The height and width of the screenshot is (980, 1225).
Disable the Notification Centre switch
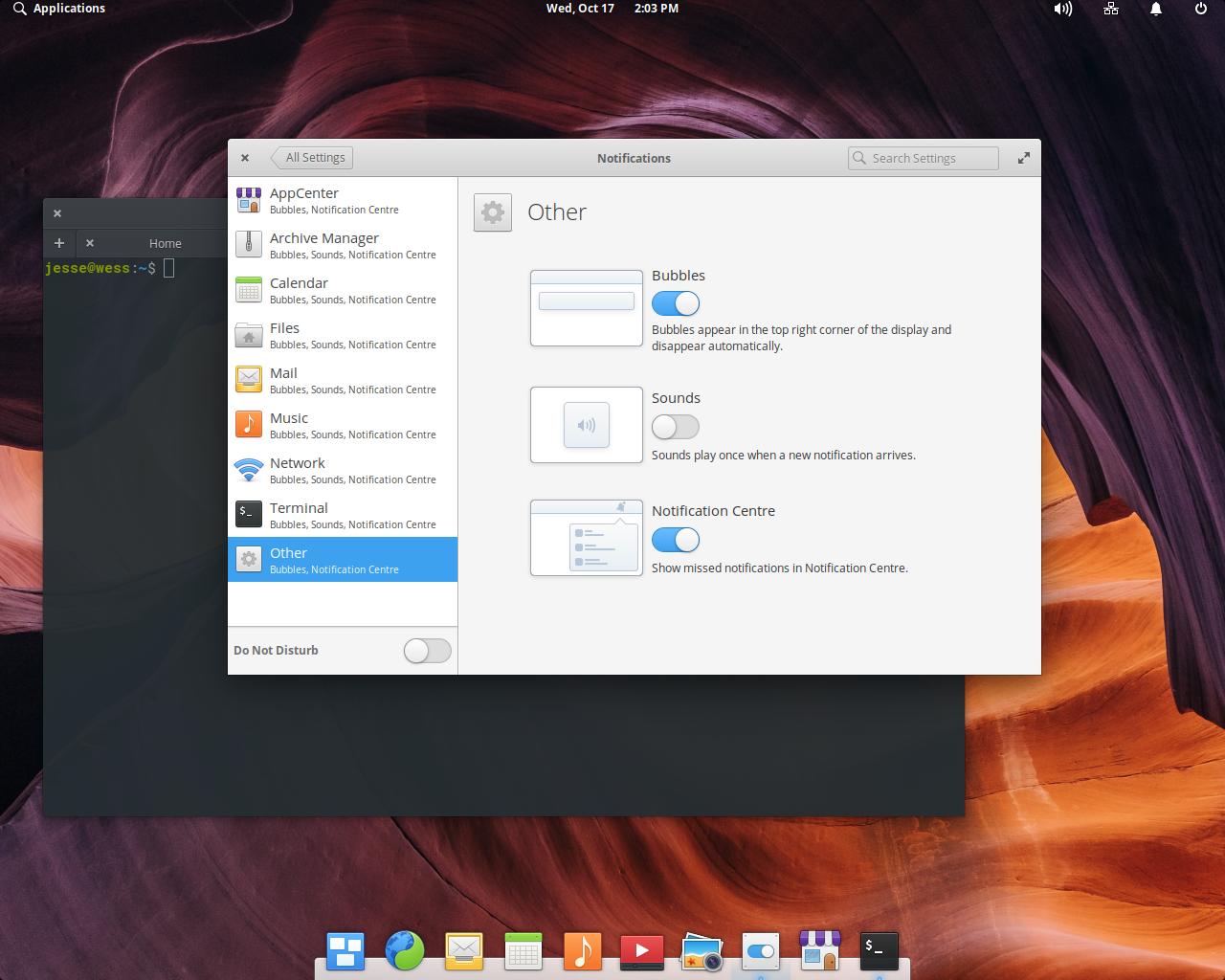coord(676,540)
